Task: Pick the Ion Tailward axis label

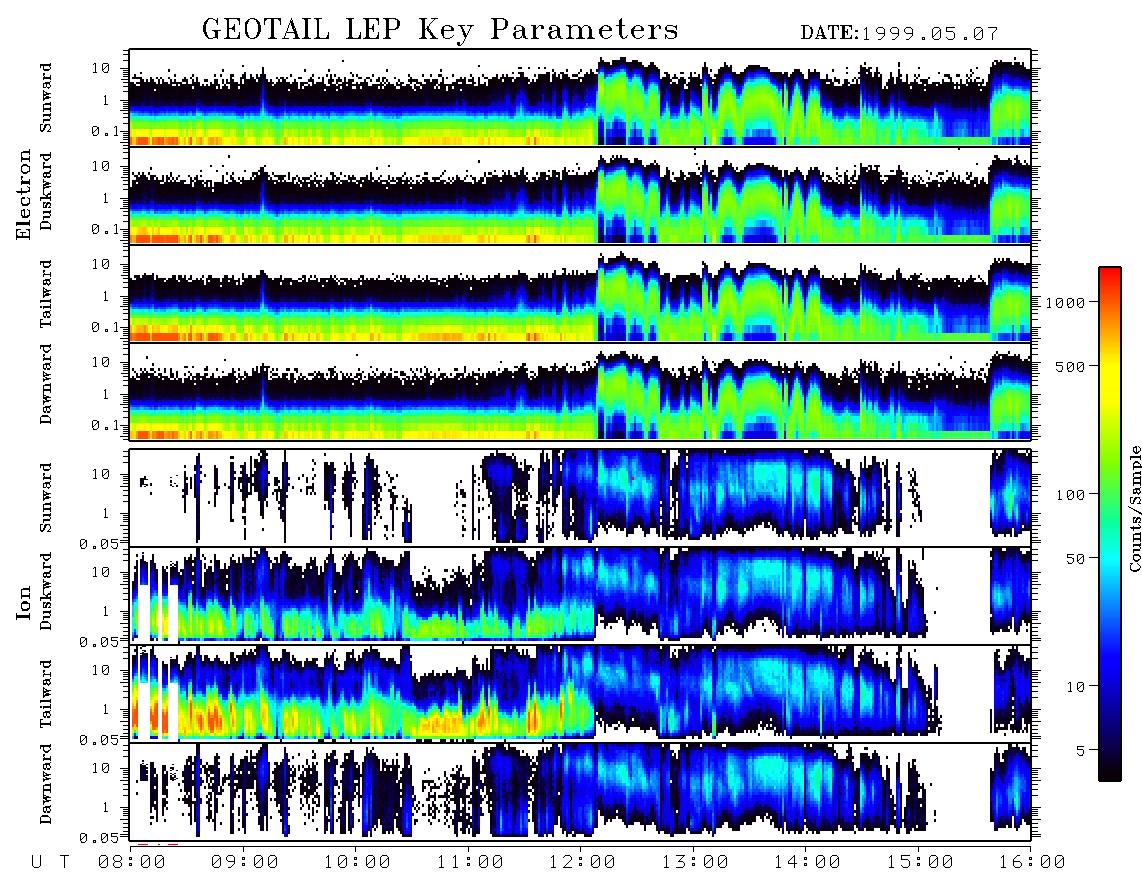Action: tap(46, 694)
